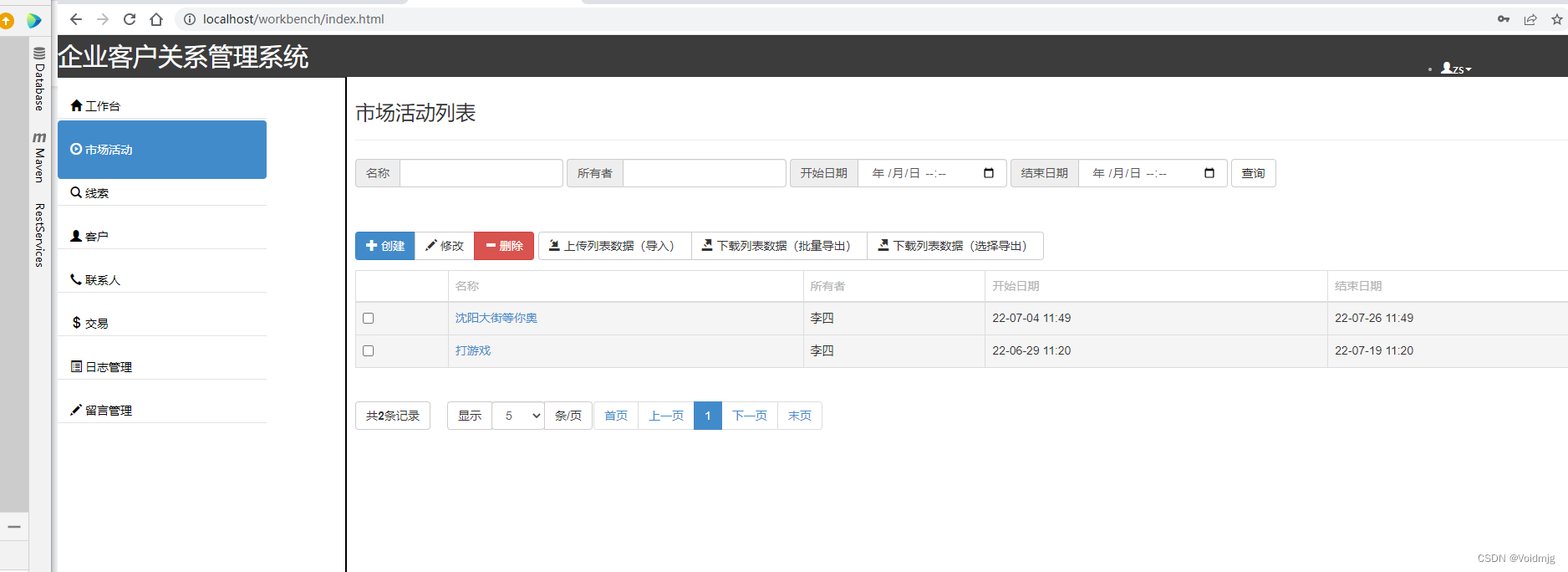Check the box for 沈阳大街等你奥 row
This screenshot has width=1568, height=572.
point(369,319)
